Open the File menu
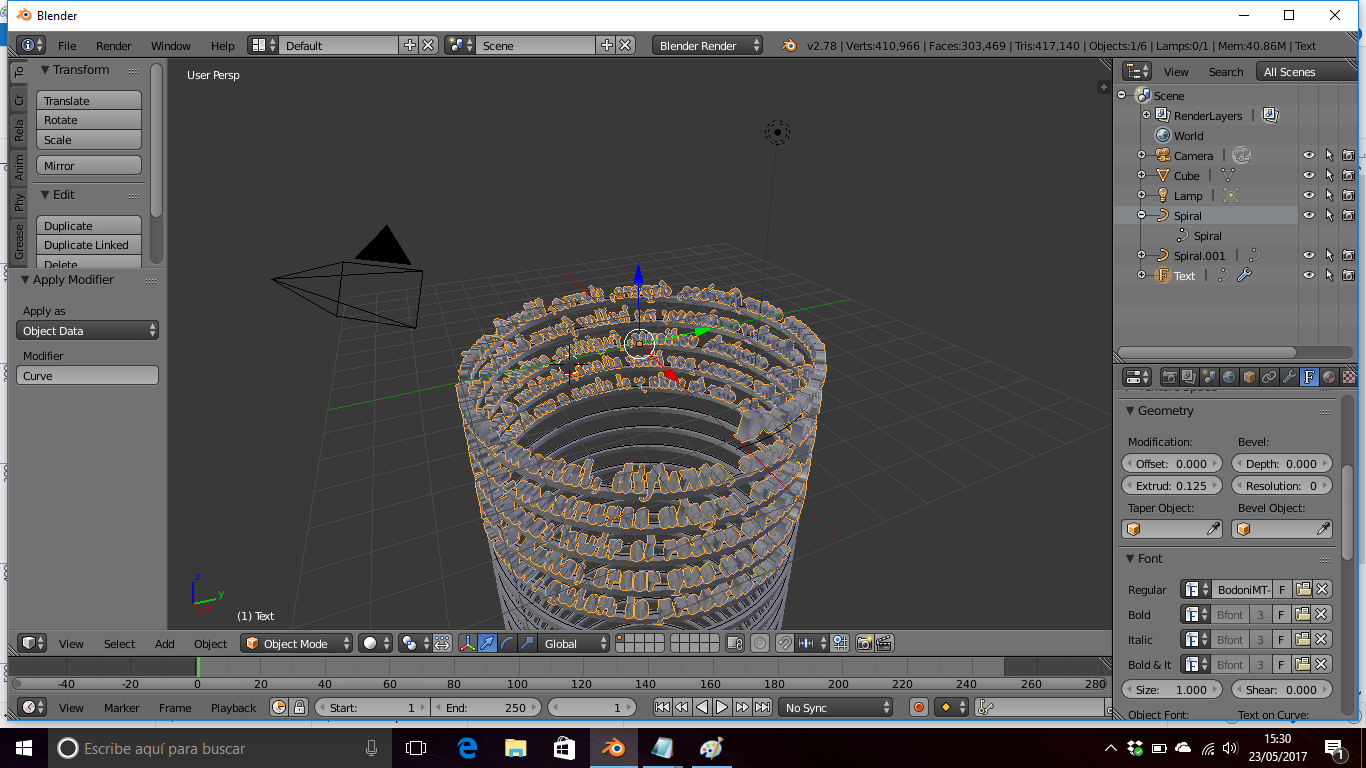Screen dimensions: 1366x768 67,46
